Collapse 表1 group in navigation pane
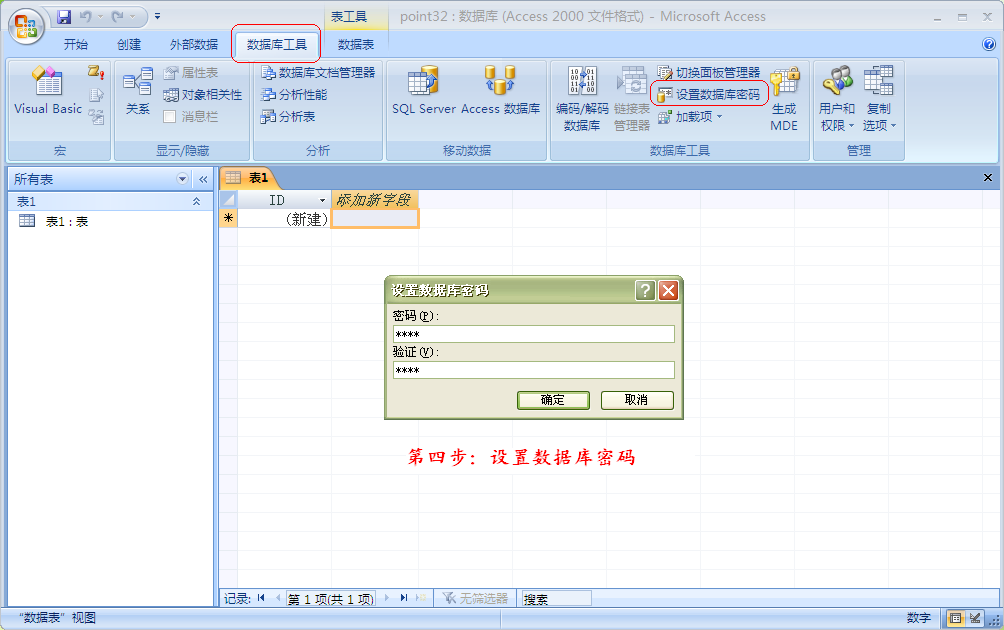This screenshot has height=630, width=1004. (x=197, y=202)
